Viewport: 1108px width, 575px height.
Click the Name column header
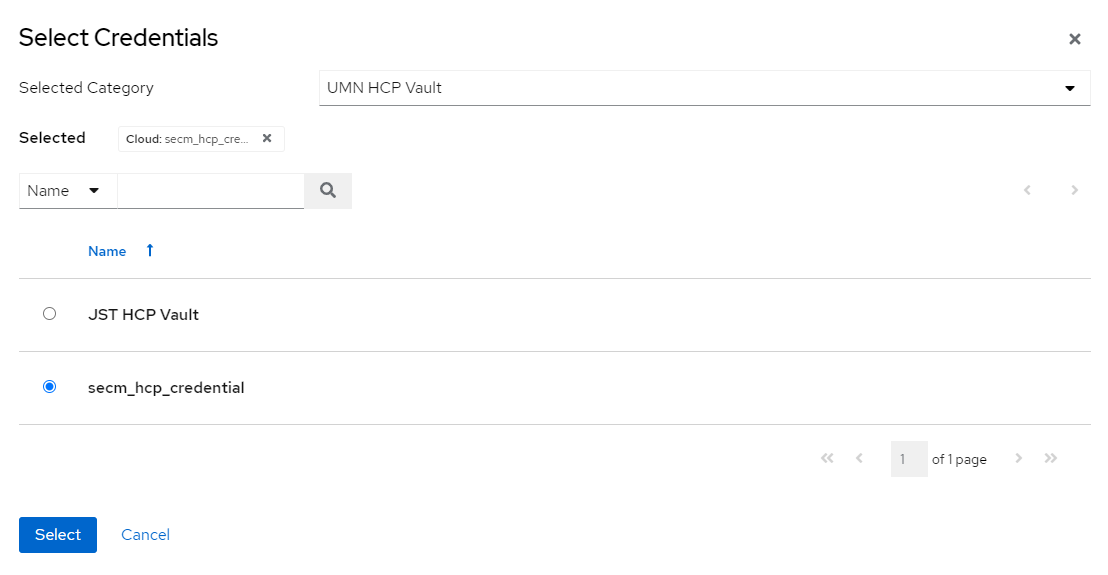pyautogui.click(x=107, y=251)
